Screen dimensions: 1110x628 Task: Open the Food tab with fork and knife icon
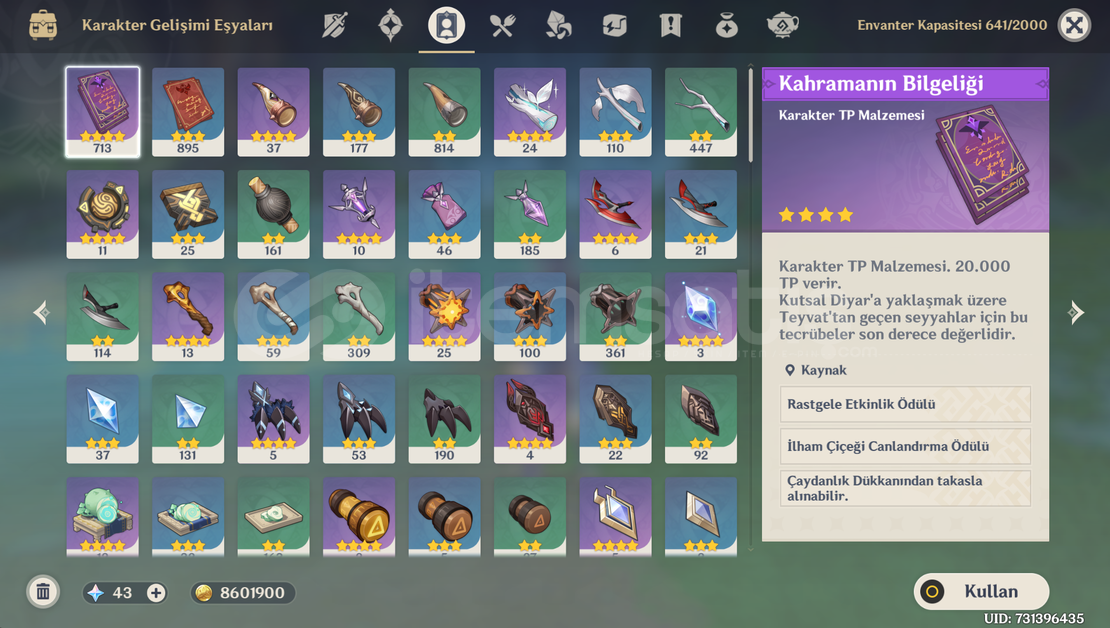[x=502, y=25]
